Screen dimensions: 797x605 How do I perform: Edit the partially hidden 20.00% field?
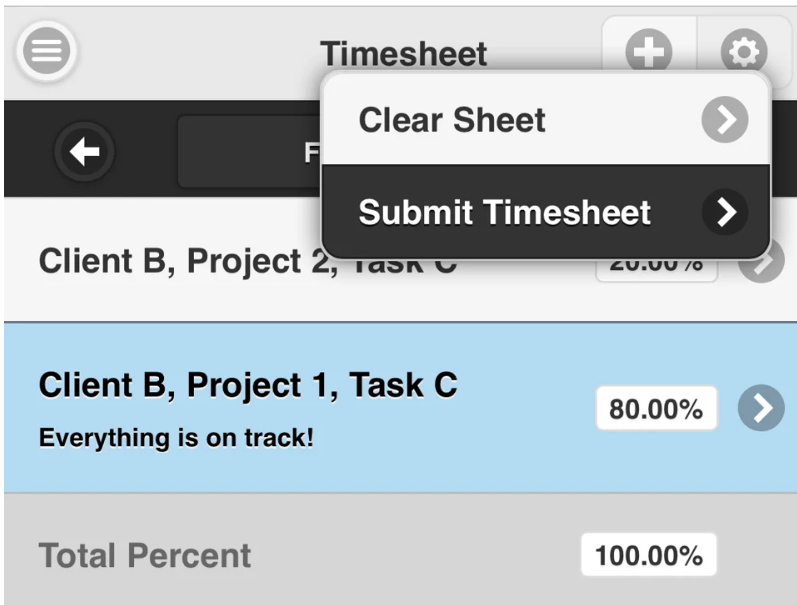tap(656, 269)
